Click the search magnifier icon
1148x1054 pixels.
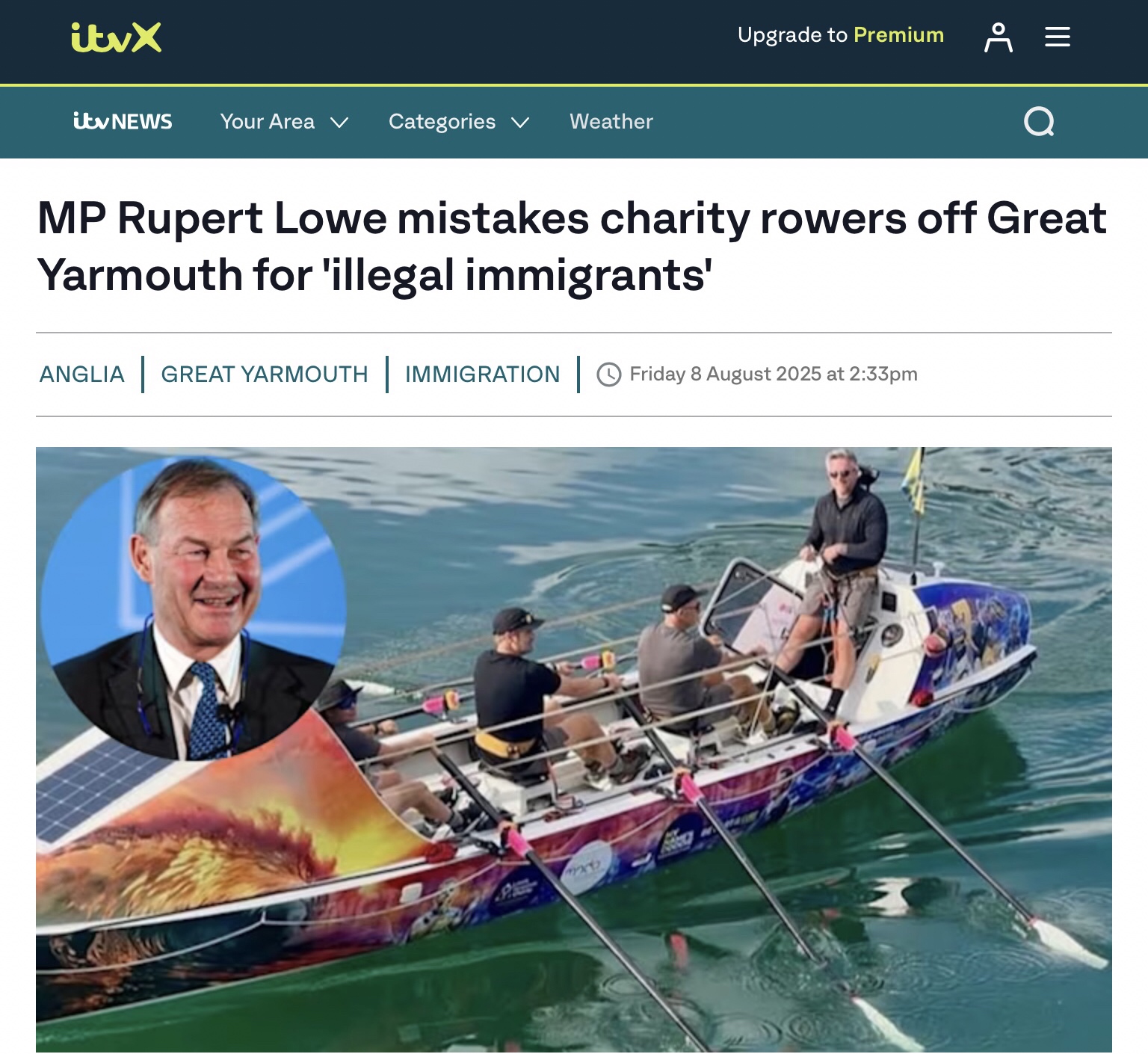[1039, 121]
